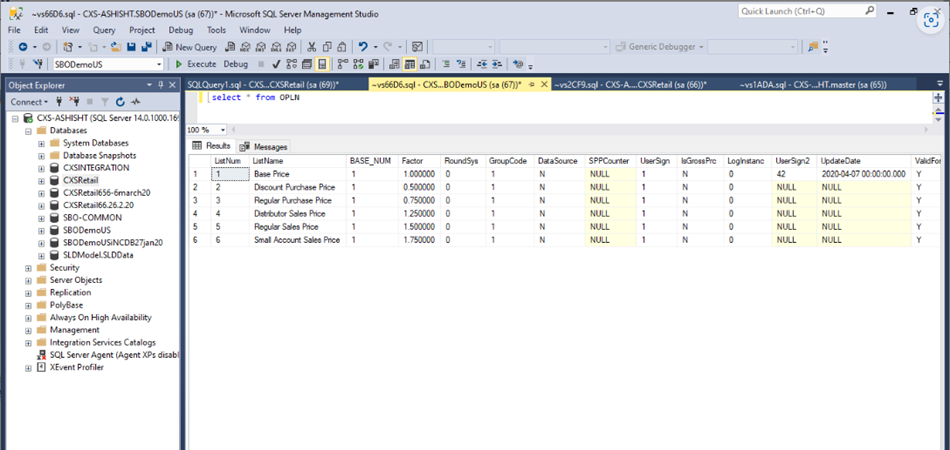Click the Open File folder icon

[x=116, y=47]
